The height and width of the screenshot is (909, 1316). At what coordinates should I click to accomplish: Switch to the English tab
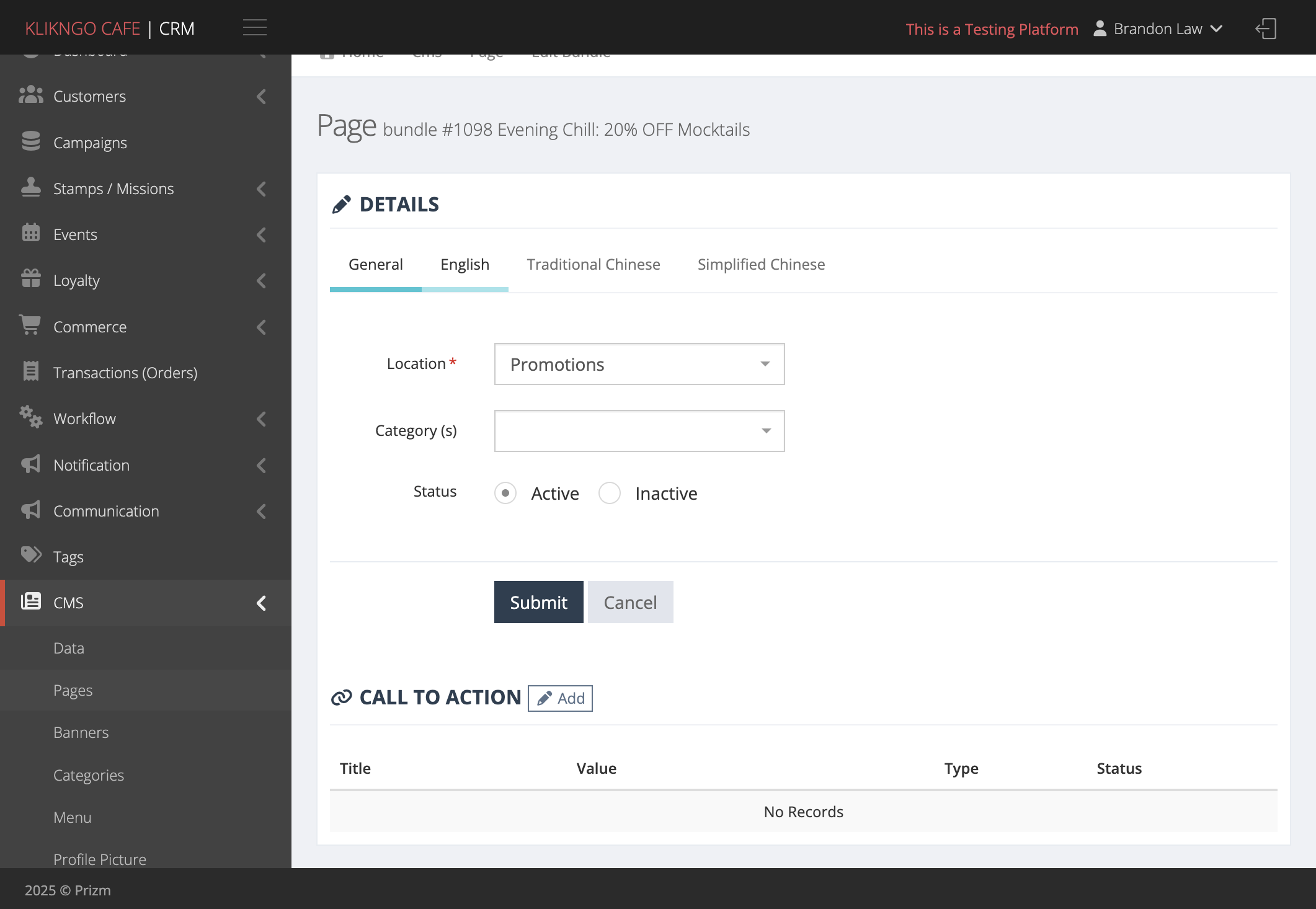pyautogui.click(x=465, y=264)
